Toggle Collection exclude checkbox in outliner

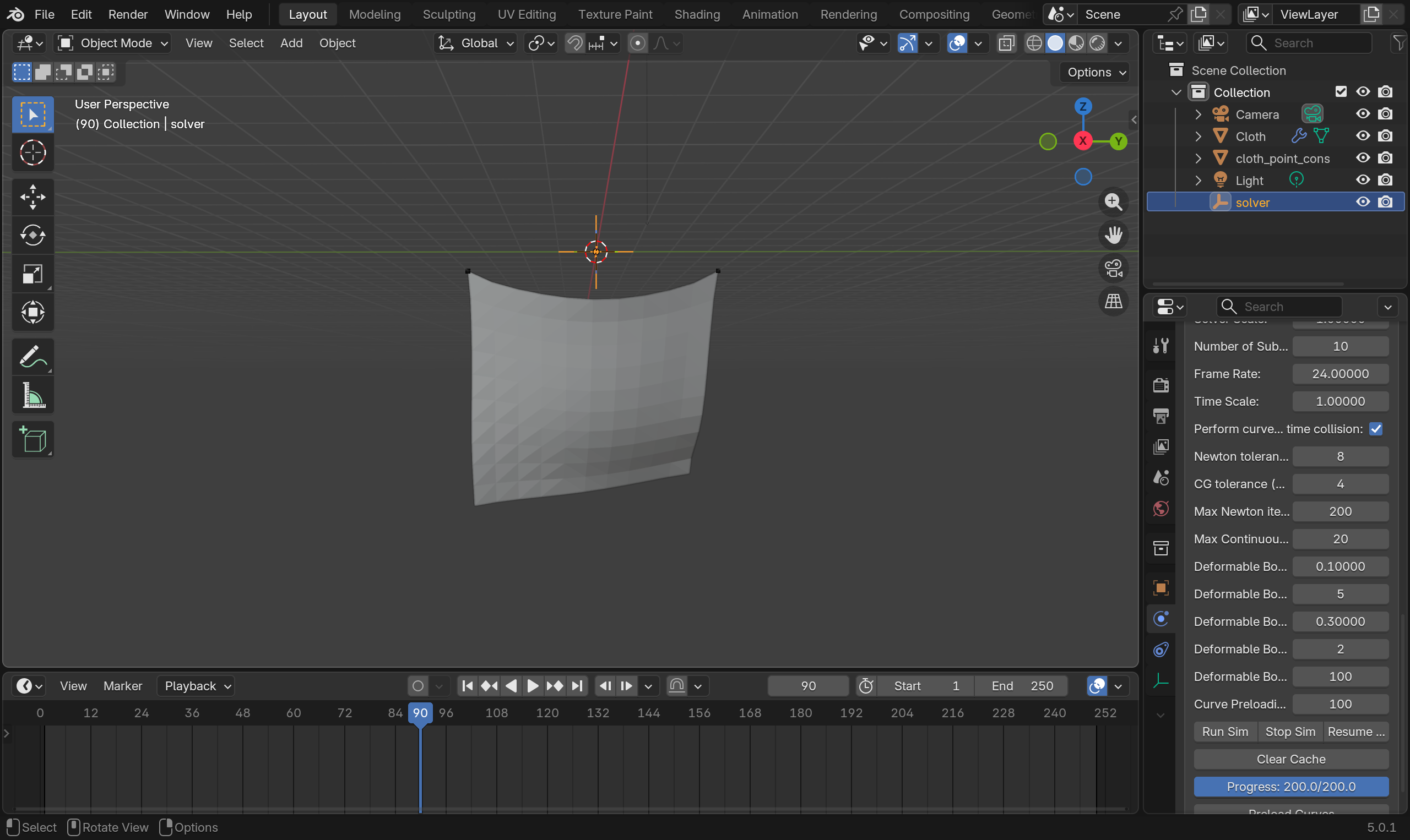click(x=1341, y=92)
